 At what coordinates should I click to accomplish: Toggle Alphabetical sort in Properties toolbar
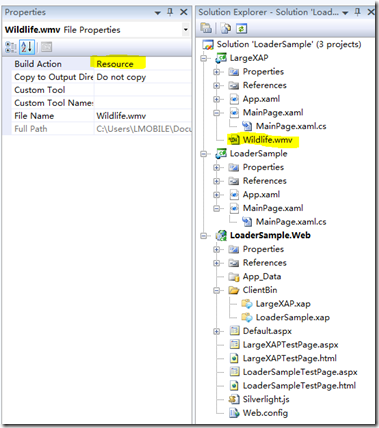click(27, 47)
